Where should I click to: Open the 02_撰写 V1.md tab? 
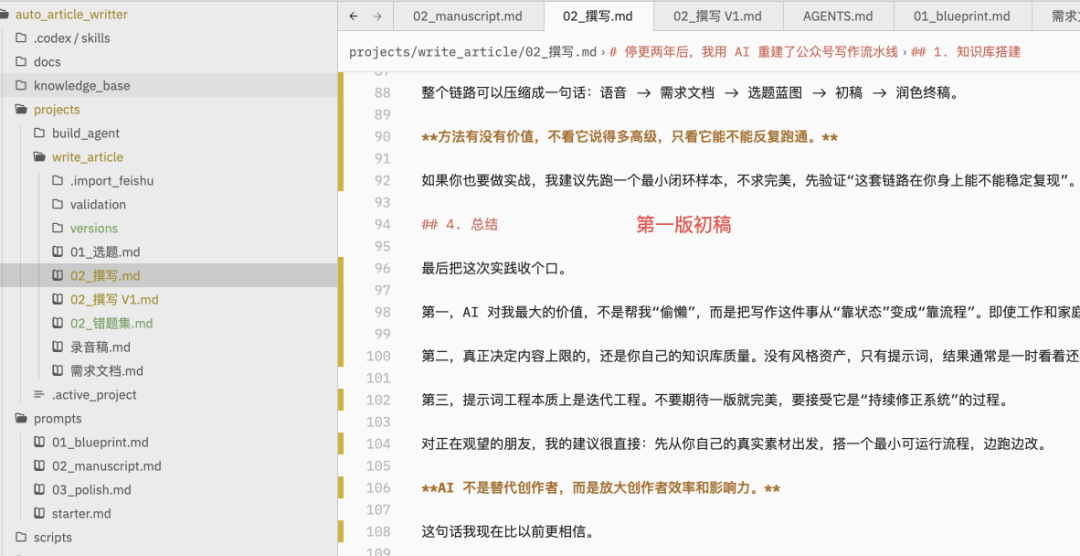718,17
